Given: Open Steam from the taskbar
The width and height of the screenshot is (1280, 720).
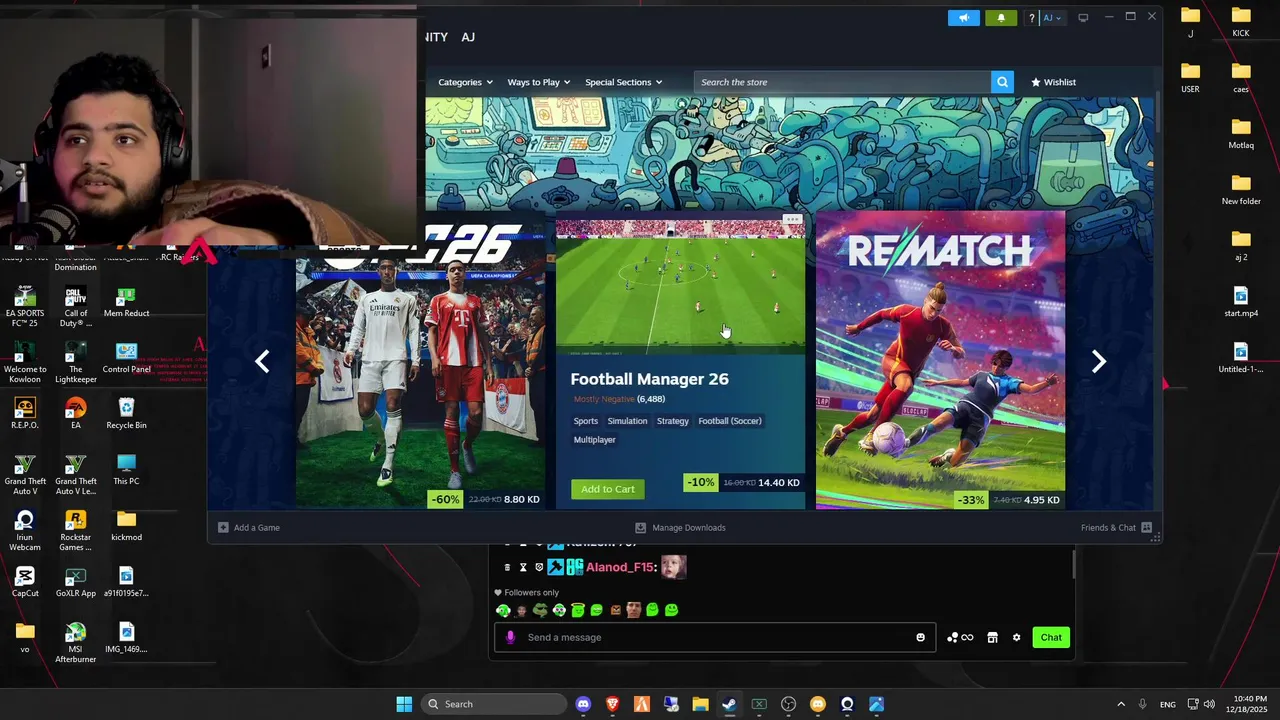Looking at the screenshot, I should 729,704.
